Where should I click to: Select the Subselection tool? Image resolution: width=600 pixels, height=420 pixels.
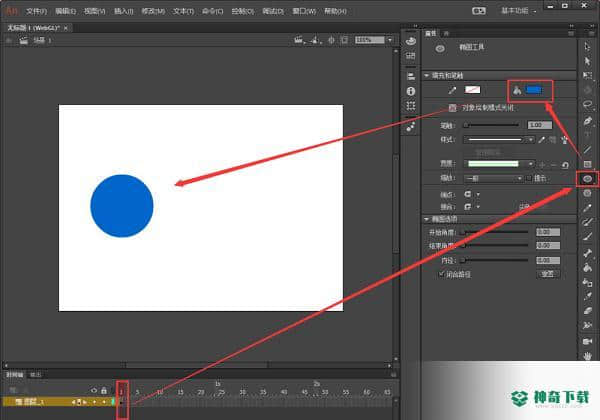(x=587, y=61)
